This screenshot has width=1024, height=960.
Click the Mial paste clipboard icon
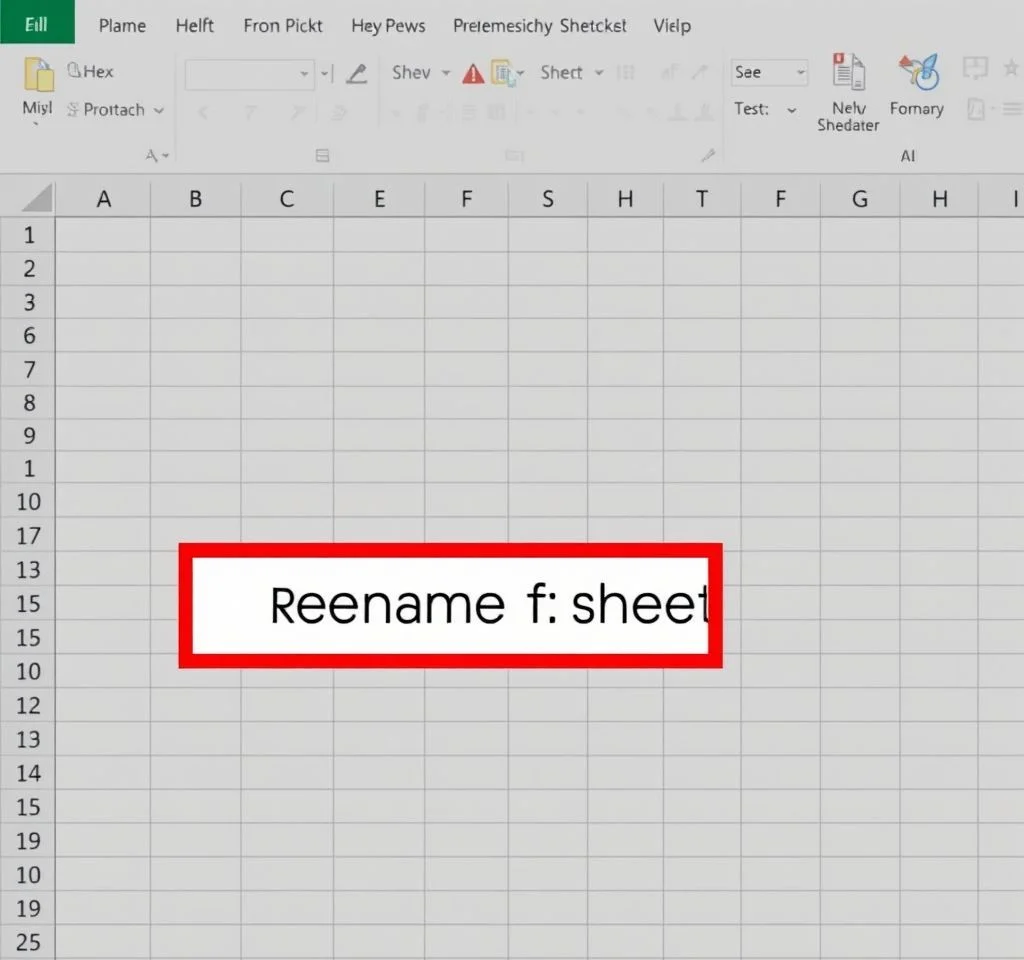click(x=38, y=77)
